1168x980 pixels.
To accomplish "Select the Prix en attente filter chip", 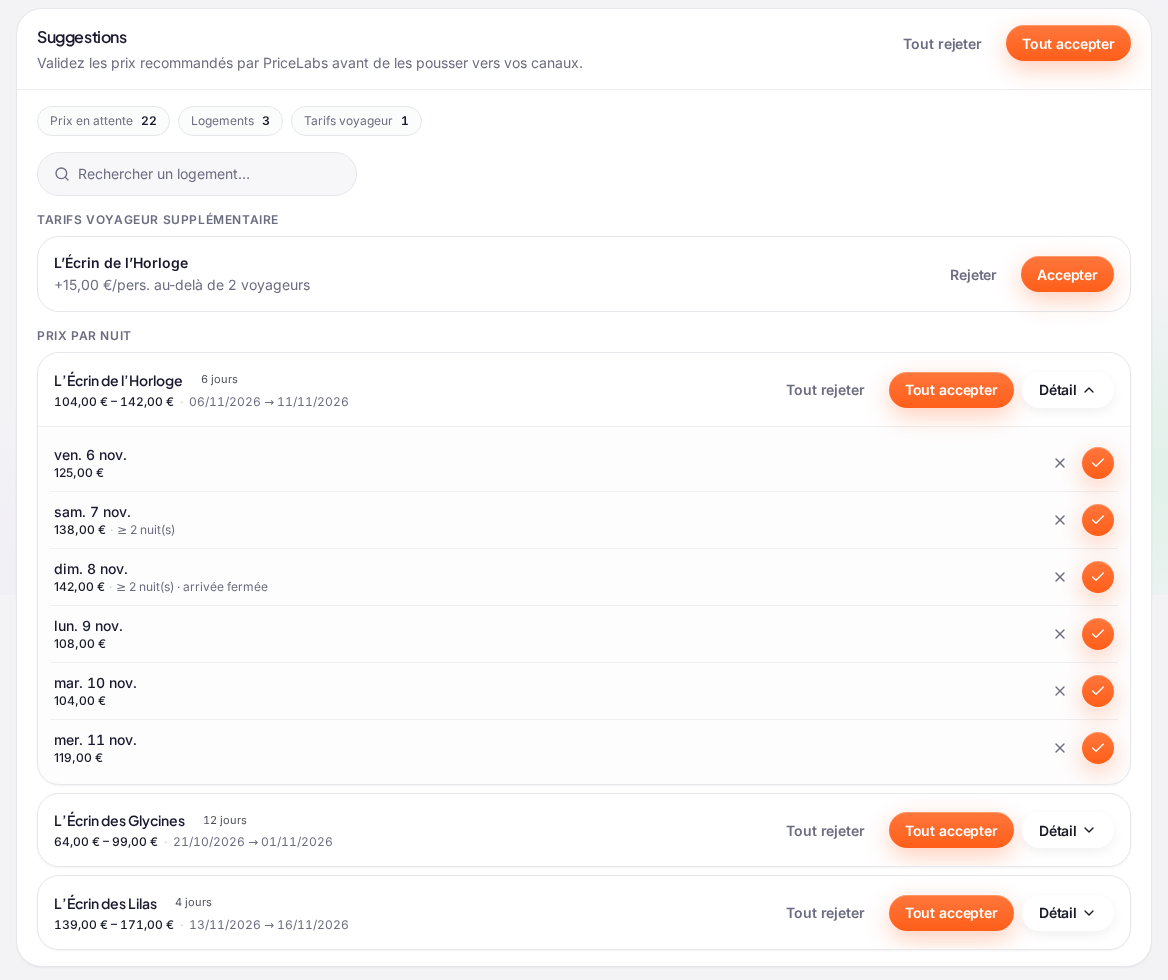I will (104, 121).
